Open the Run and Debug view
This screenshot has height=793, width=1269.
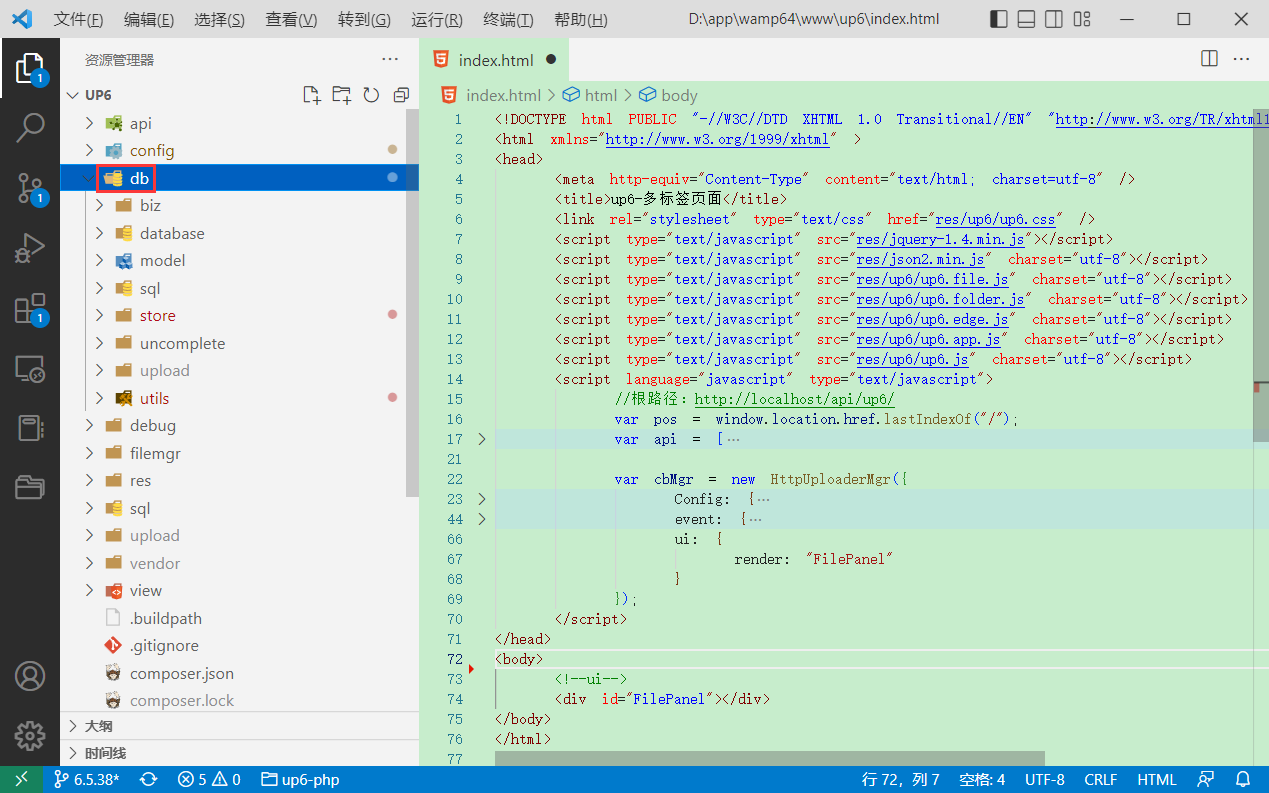coord(30,248)
